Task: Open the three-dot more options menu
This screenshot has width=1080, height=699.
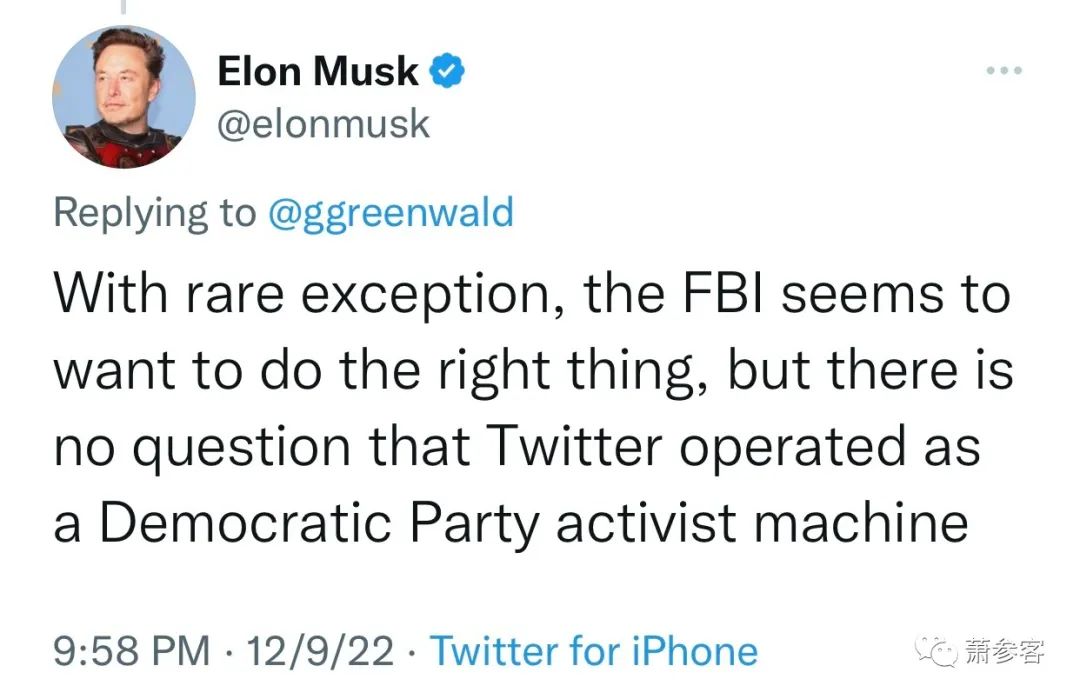Action: click(1004, 70)
